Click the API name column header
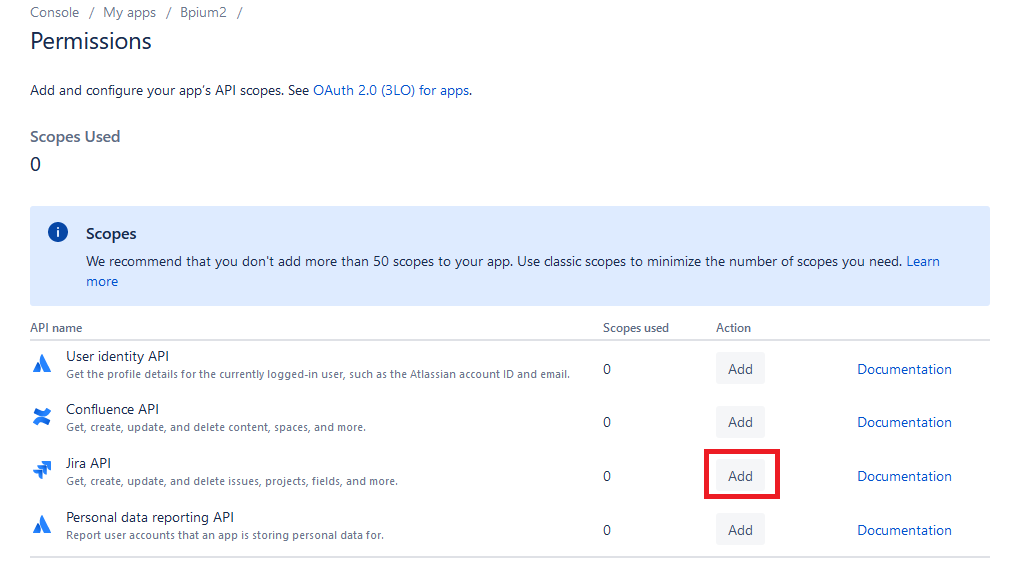Image resolution: width=1020 pixels, height=585 pixels. tap(56, 328)
